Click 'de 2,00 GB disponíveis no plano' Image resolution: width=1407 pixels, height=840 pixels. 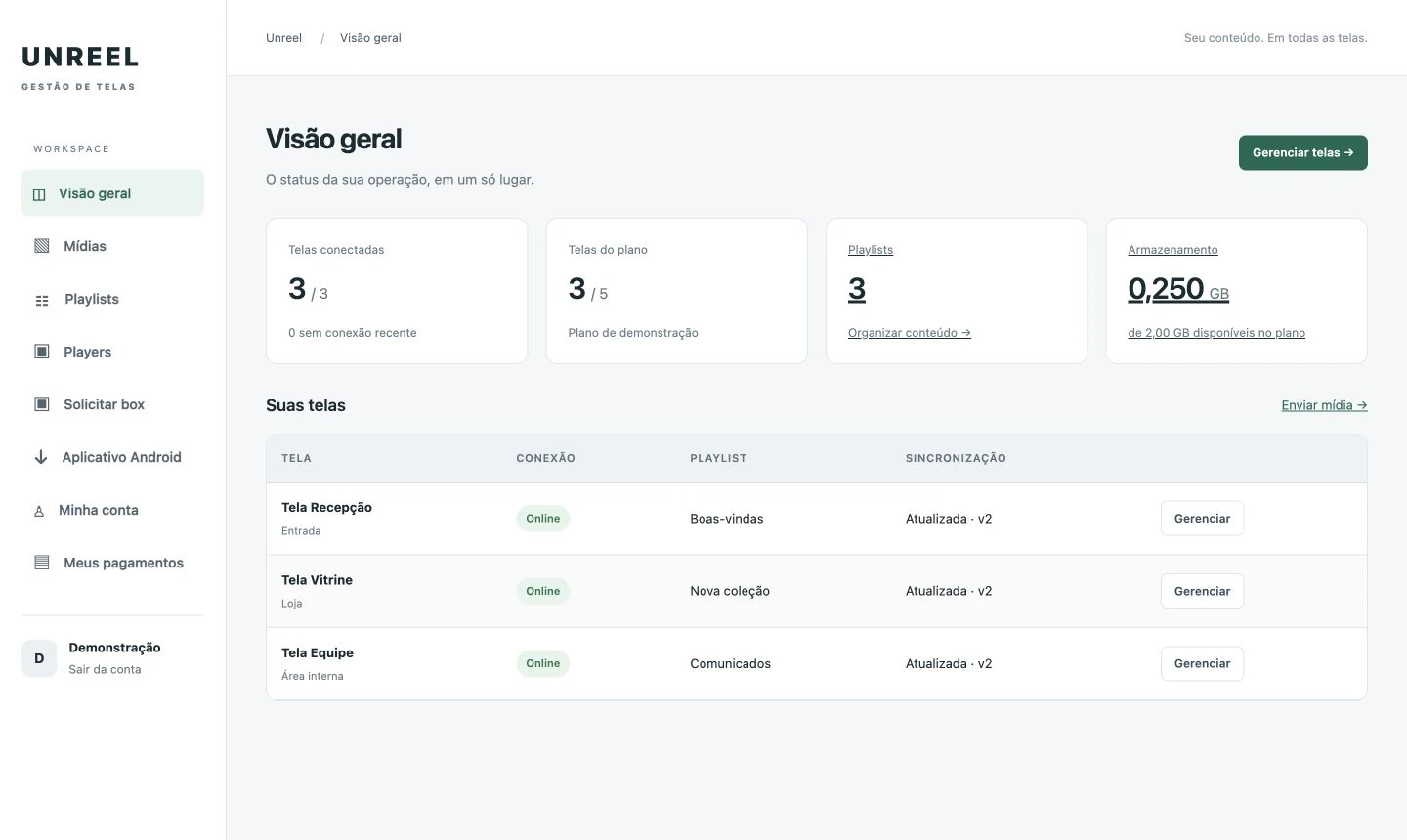point(1216,333)
